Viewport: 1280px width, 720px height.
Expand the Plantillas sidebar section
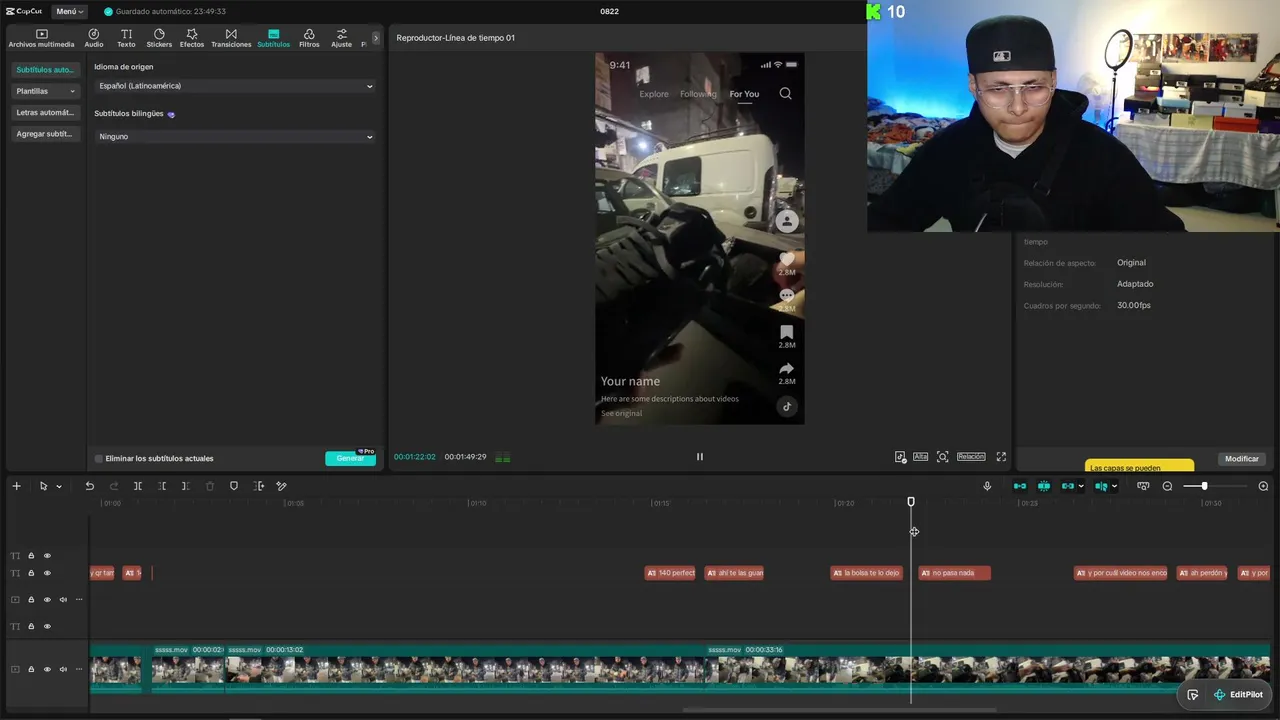(x=46, y=91)
